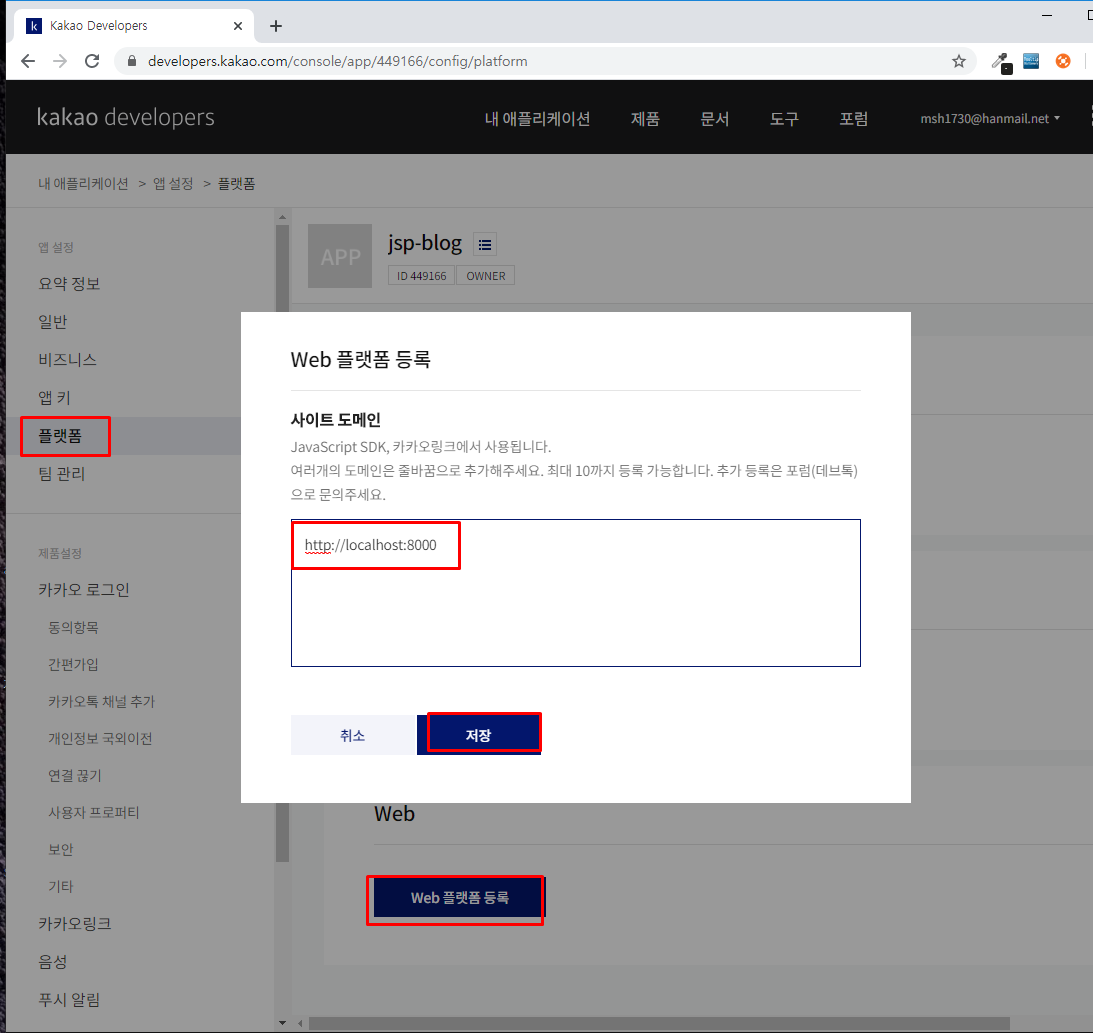
Task: Click the horizontal scrollbar at page bottom
Action: pos(659,1023)
